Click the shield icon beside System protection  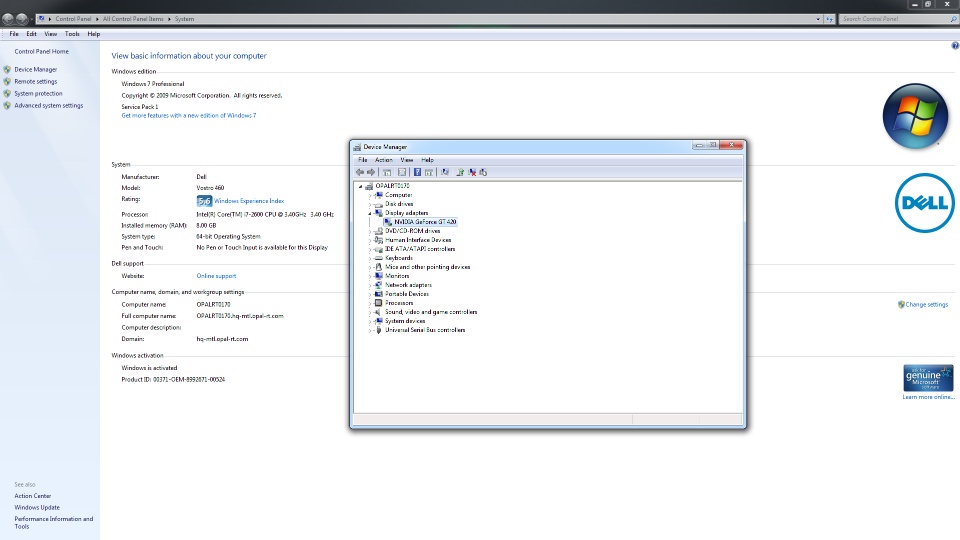(x=7, y=93)
